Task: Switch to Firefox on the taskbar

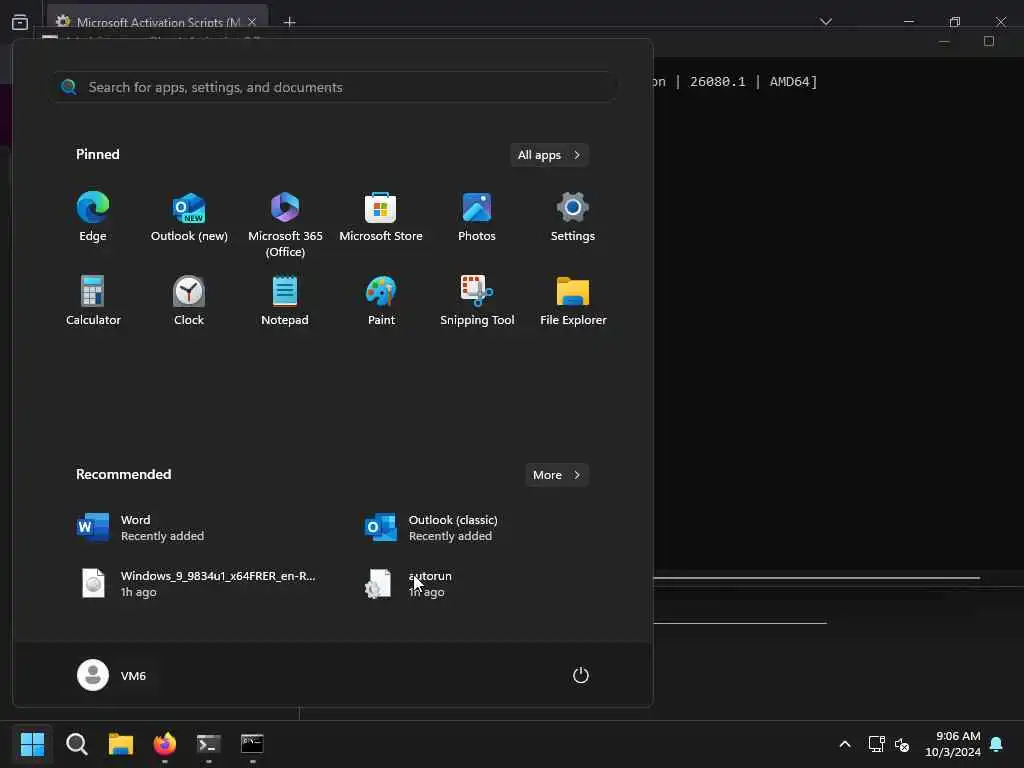Action: click(x=165, y=744)
